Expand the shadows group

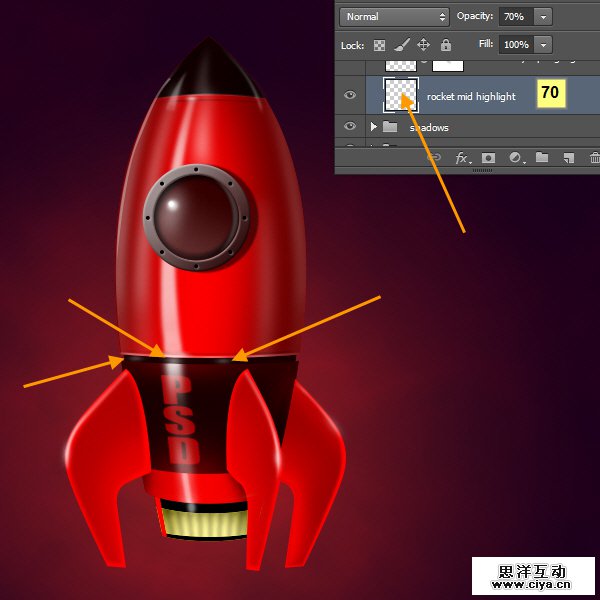coord(373,127)
